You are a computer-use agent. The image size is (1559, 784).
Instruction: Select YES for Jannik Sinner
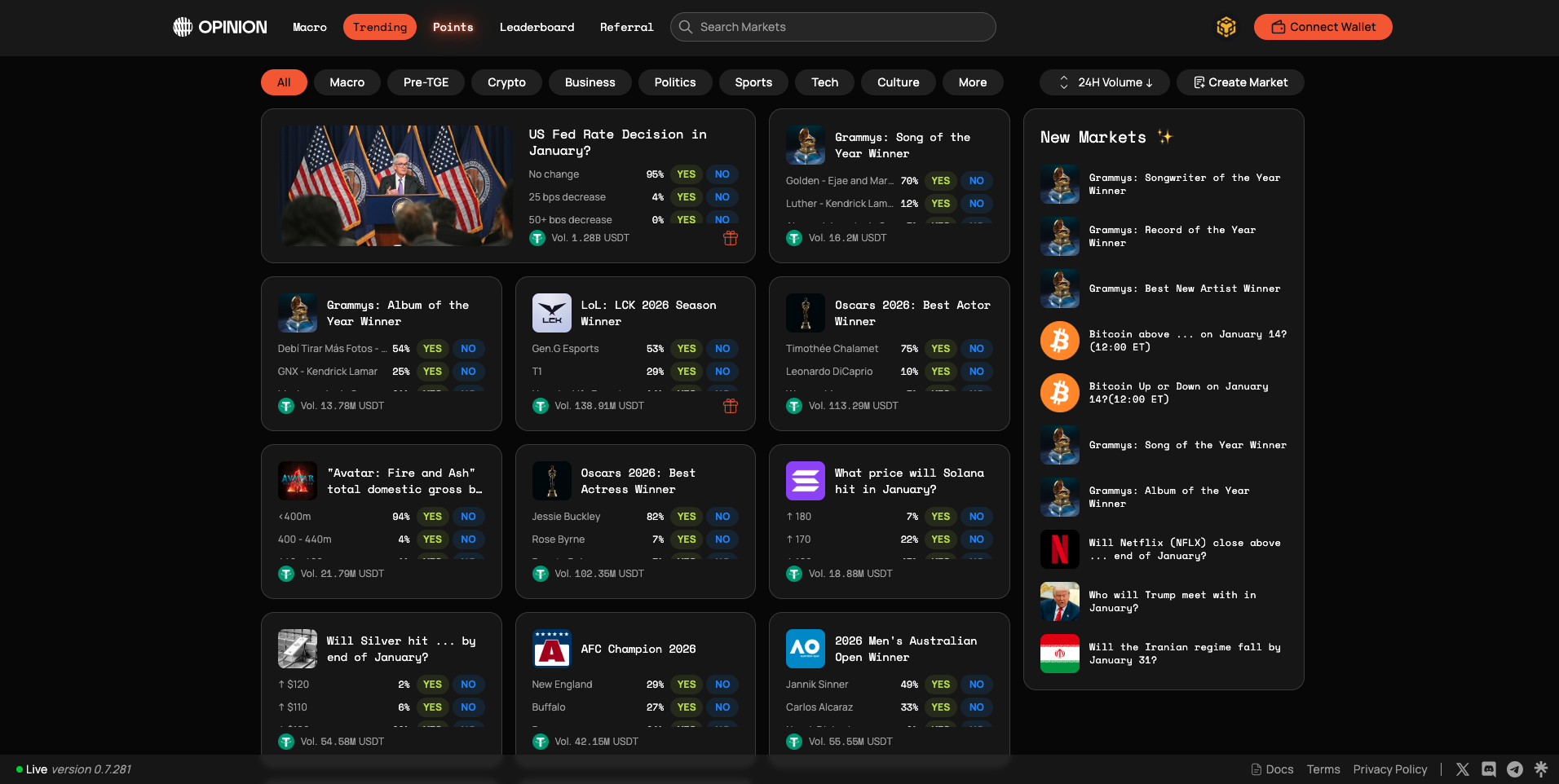941,685
